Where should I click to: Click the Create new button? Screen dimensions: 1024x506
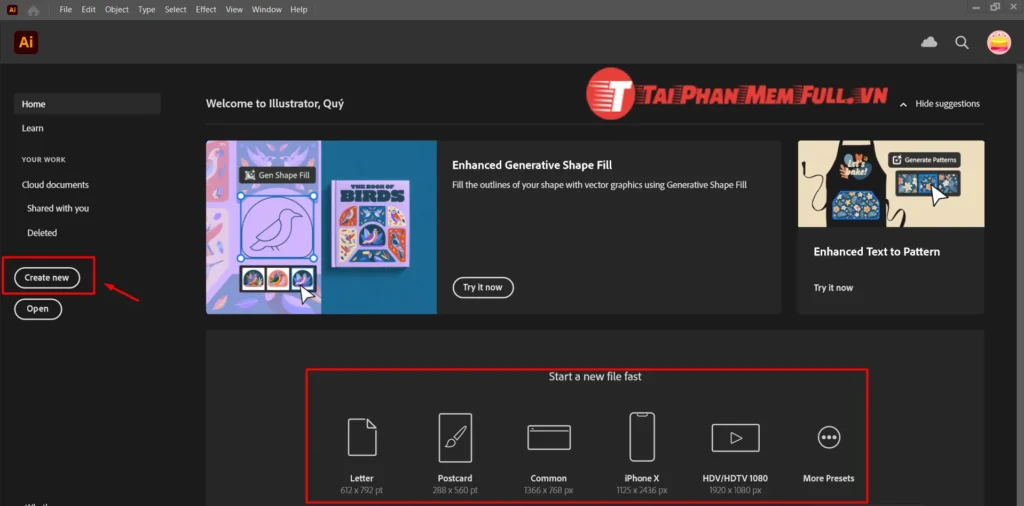[x=47, y=277]
